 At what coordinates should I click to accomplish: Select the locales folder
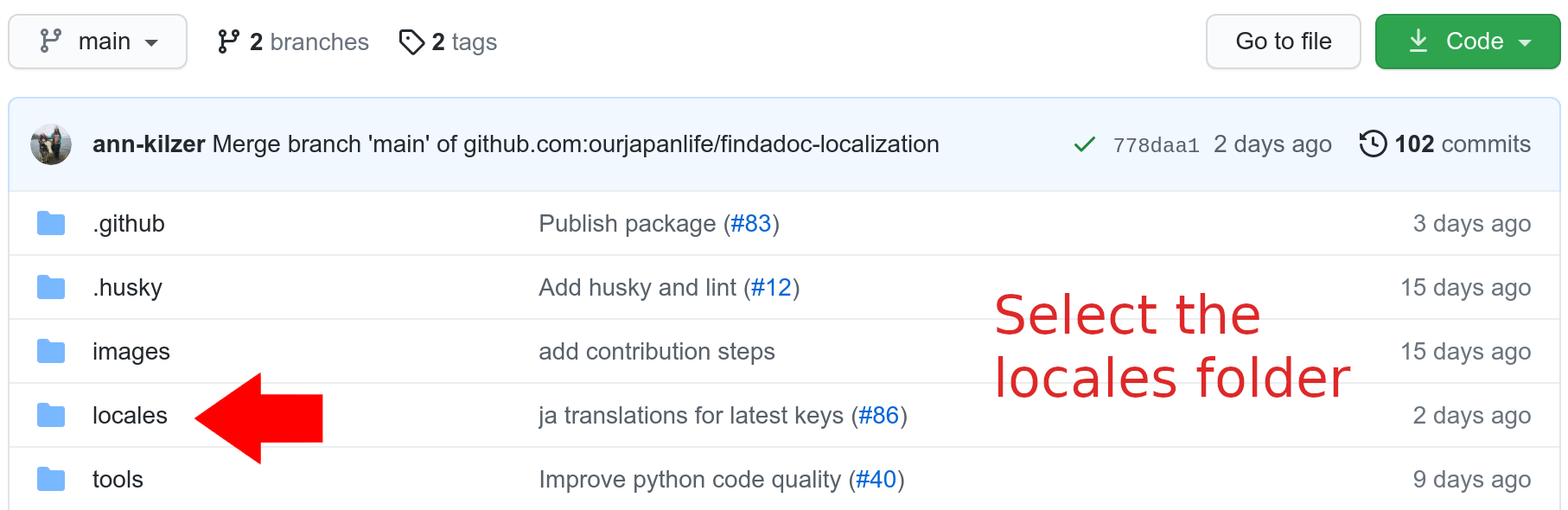coord(130,416)
